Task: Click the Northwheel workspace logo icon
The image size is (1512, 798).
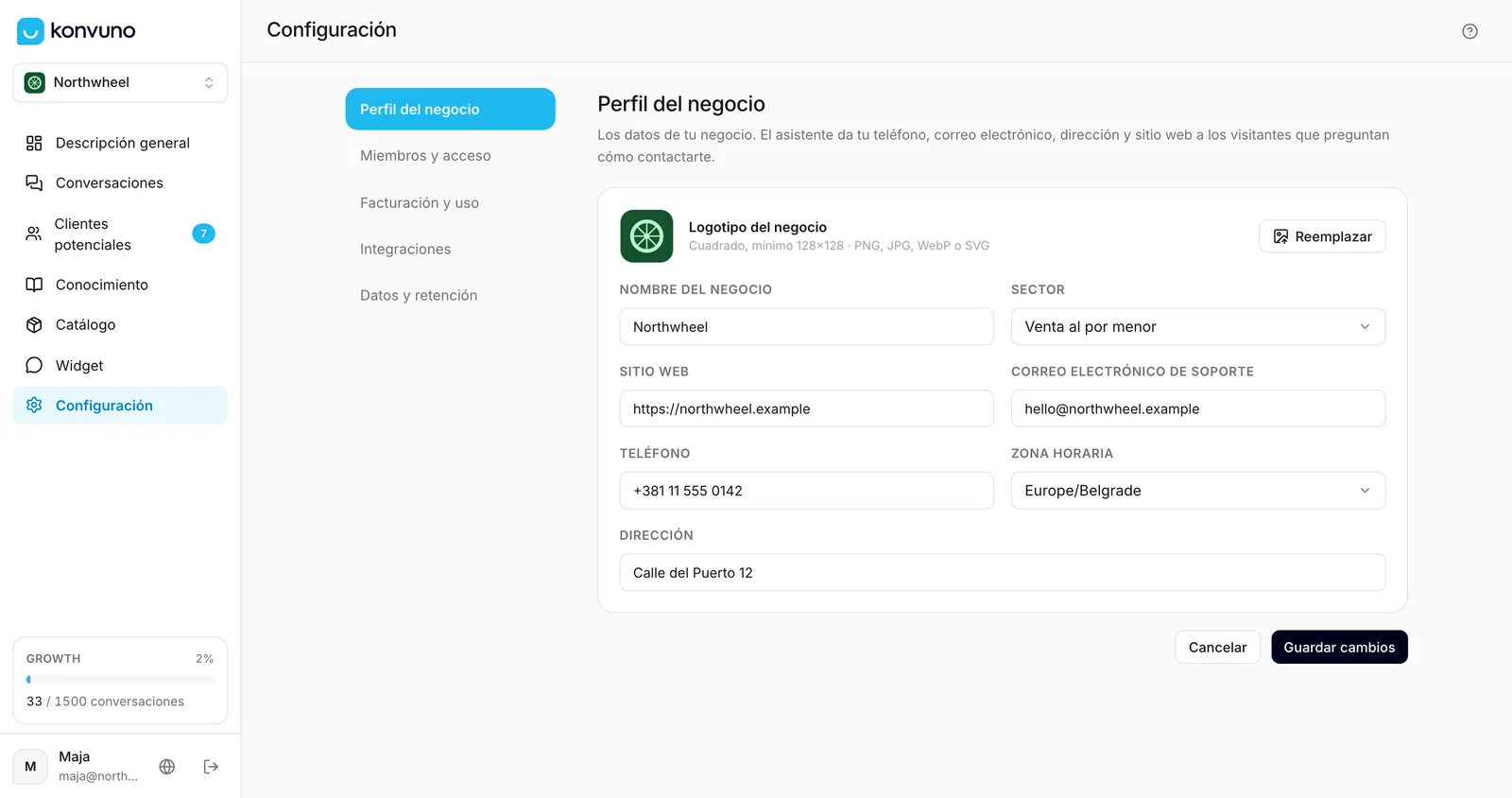Action: click(35, 82)
